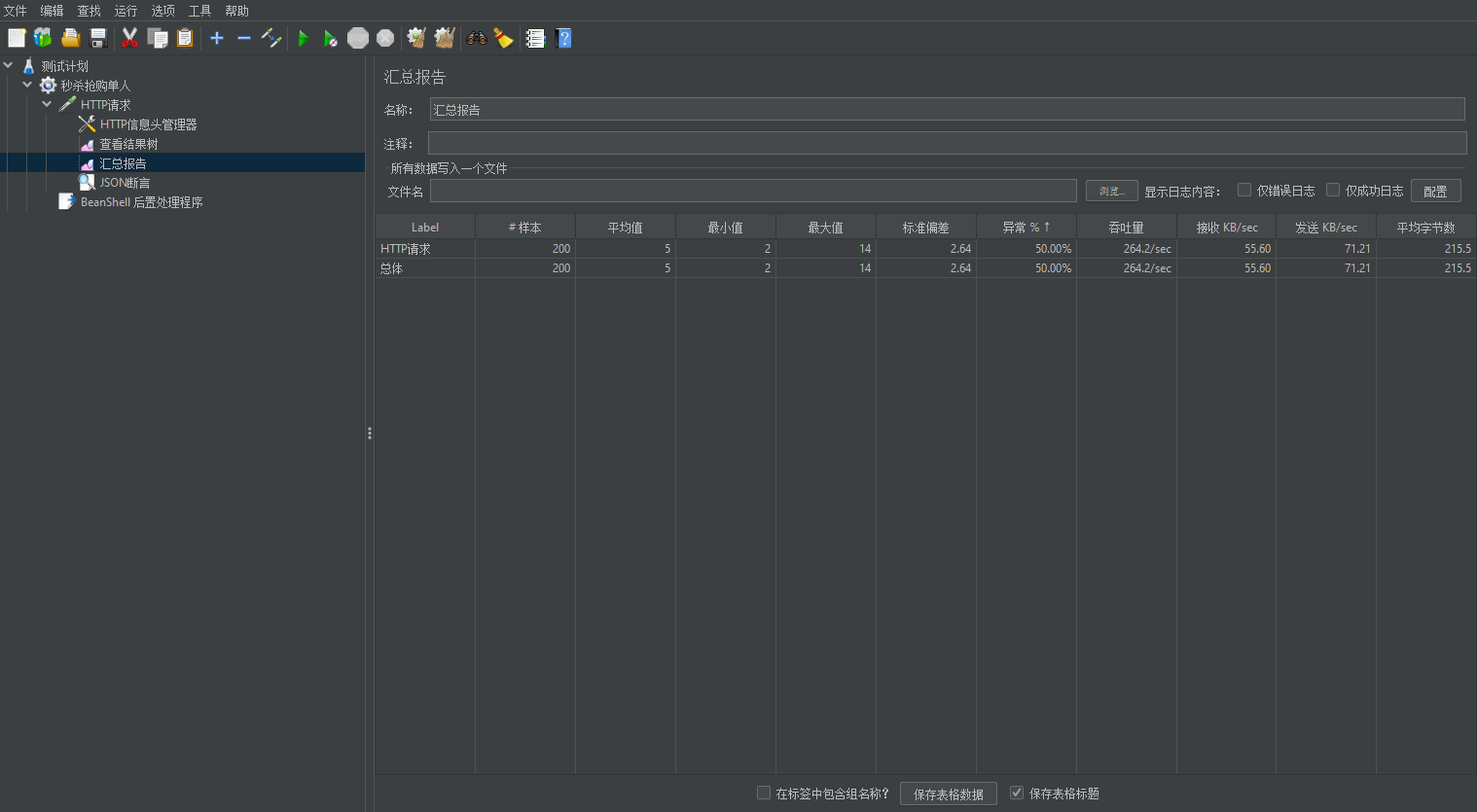Open the 文件 menu
Viewport: 1477px width, 812px height.
16,11
